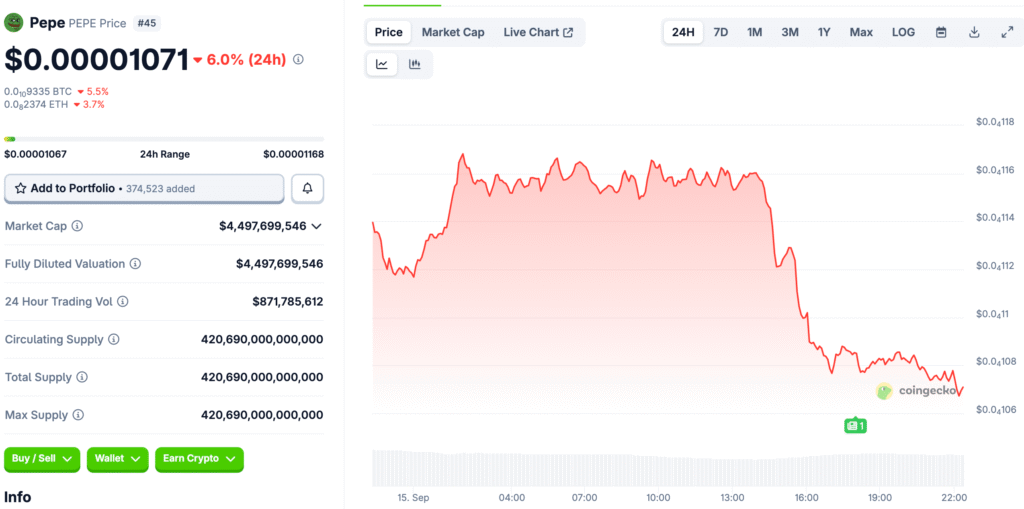The width and height of the screenshot is (1024, 509).
Task: Click the Total Supply info icon
Action: click(x=82, y=378)
